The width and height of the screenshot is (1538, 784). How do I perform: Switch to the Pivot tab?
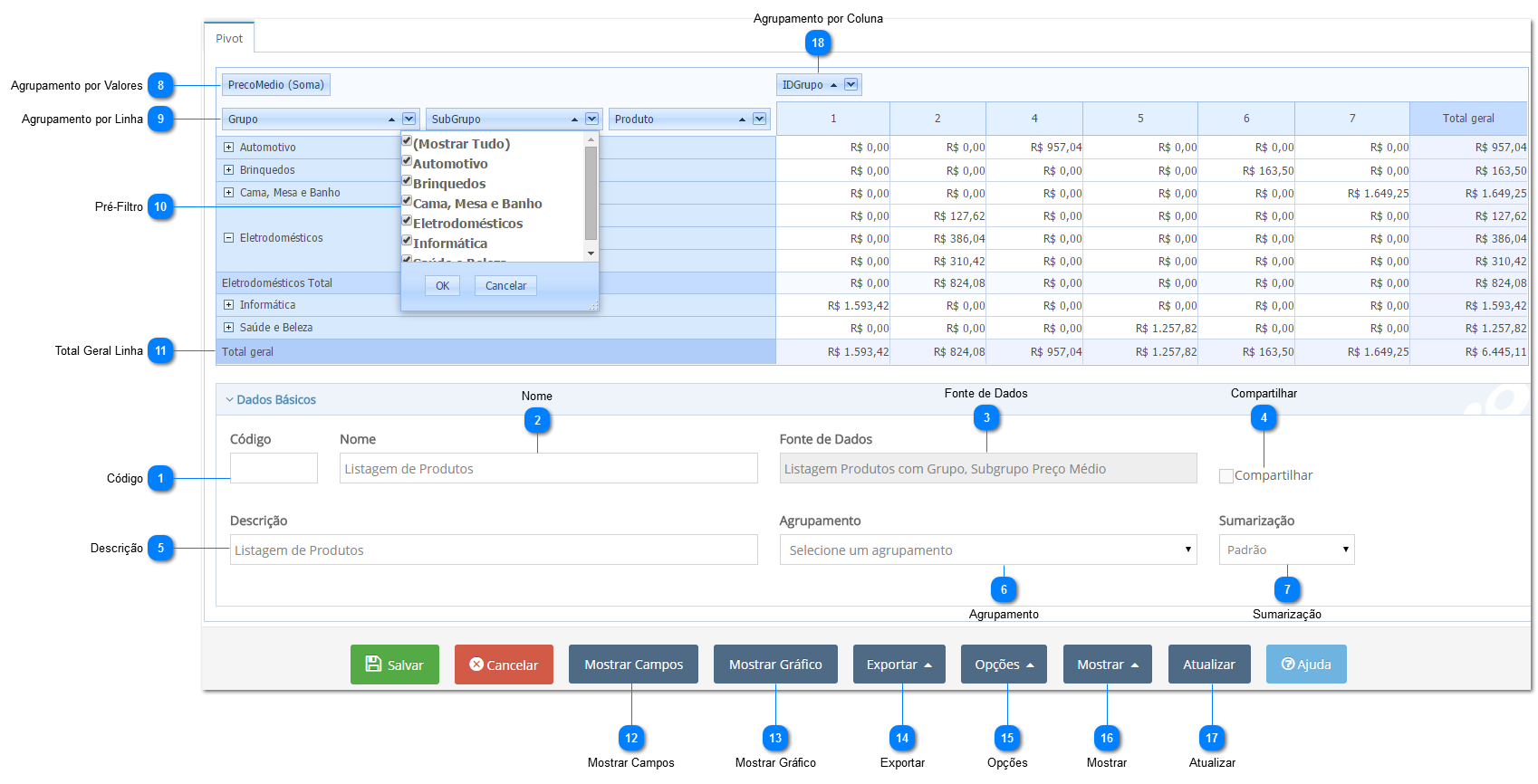229,38
